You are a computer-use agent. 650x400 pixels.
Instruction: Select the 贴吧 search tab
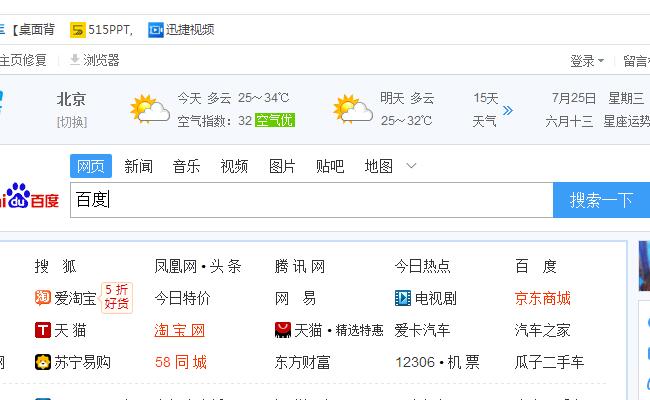click(x=330, y=166)
